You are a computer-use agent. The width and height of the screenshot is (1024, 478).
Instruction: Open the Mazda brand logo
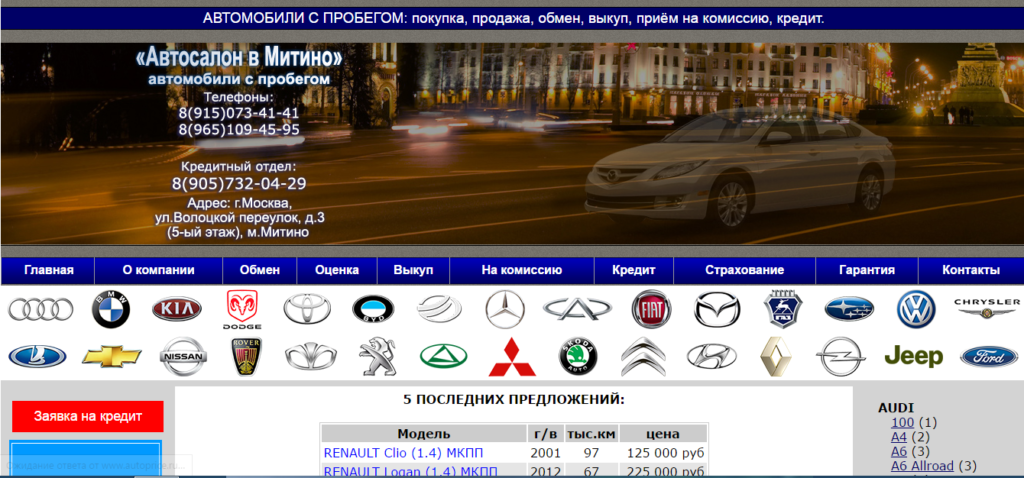pyautogui.click(x=717, y=310)
